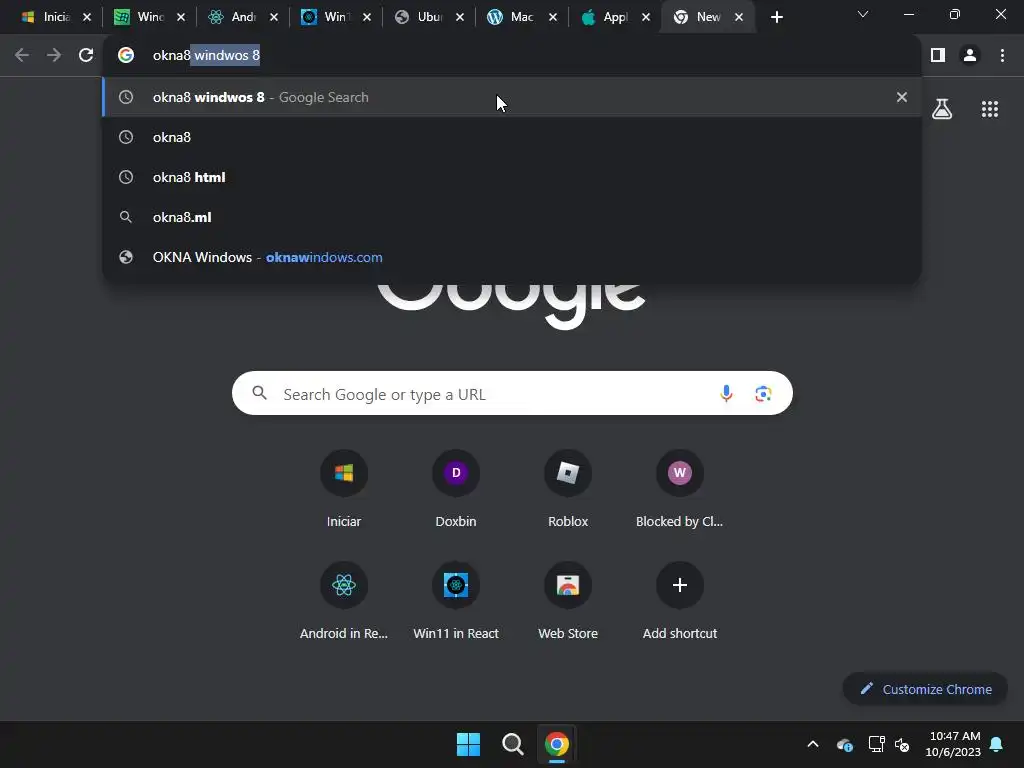The image size is (1024, 768).
Task: Open the Doxbin shortcut tile
Action: 456,488
